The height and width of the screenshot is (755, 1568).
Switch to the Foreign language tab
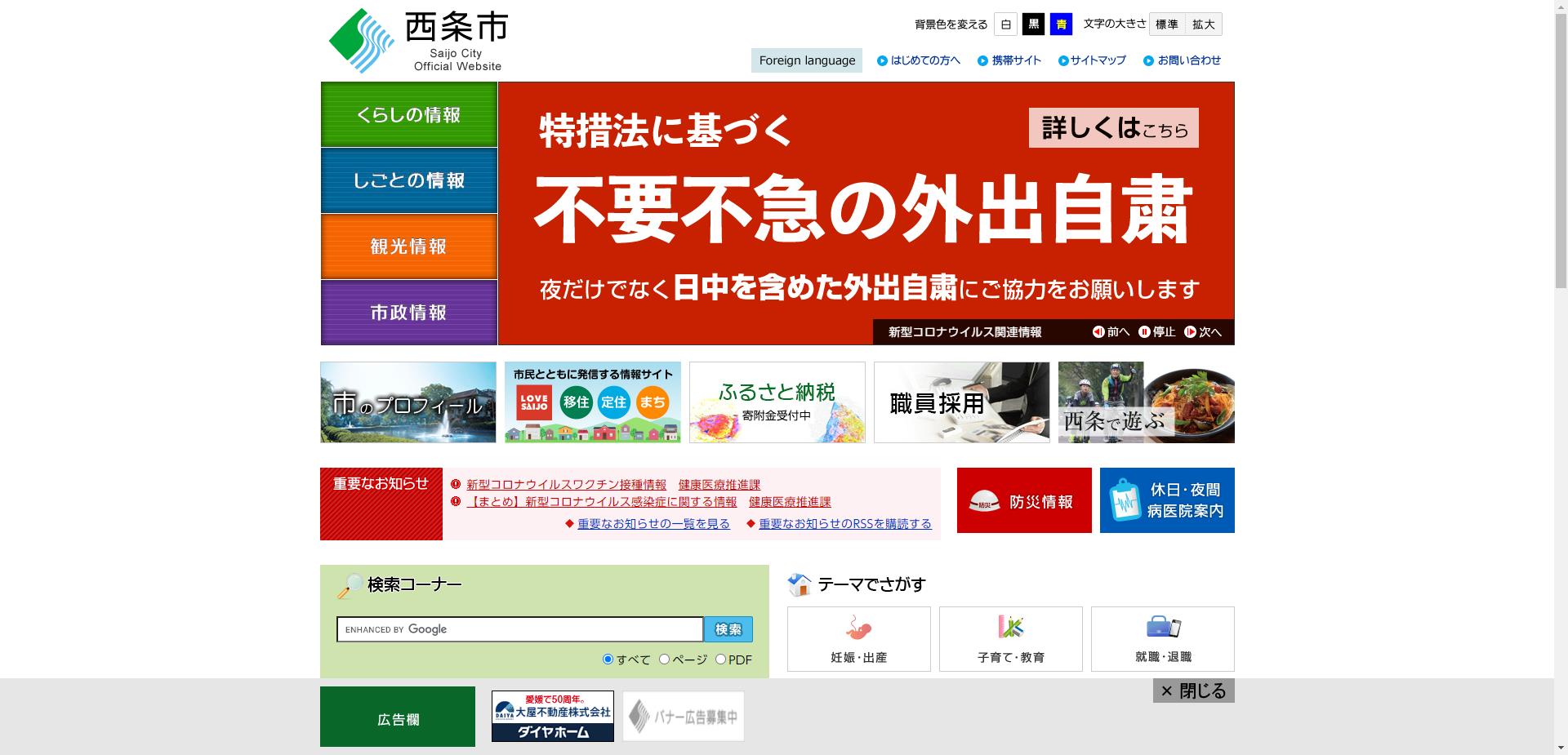coord(806,60)
